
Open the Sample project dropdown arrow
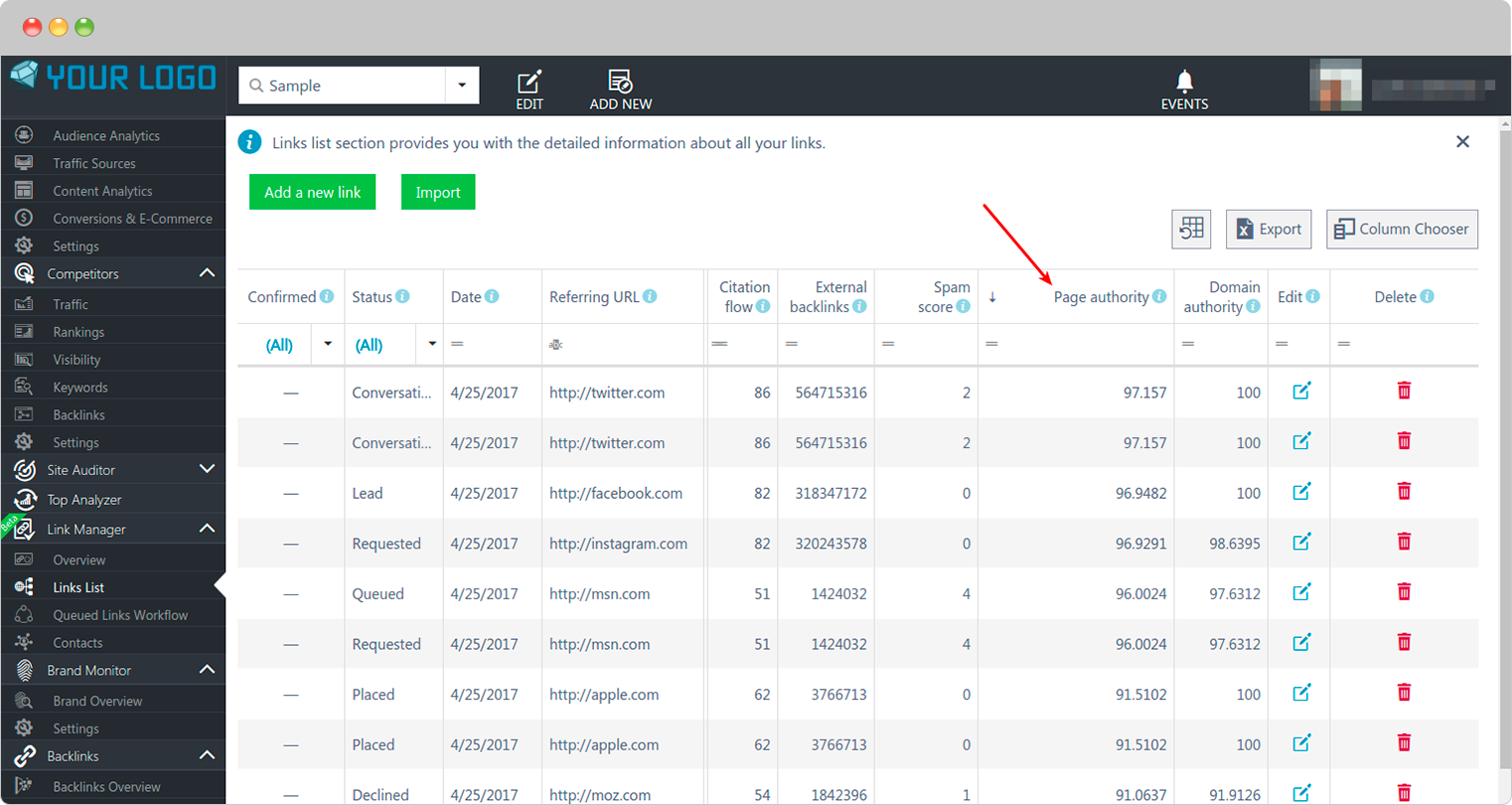point(462,85)
